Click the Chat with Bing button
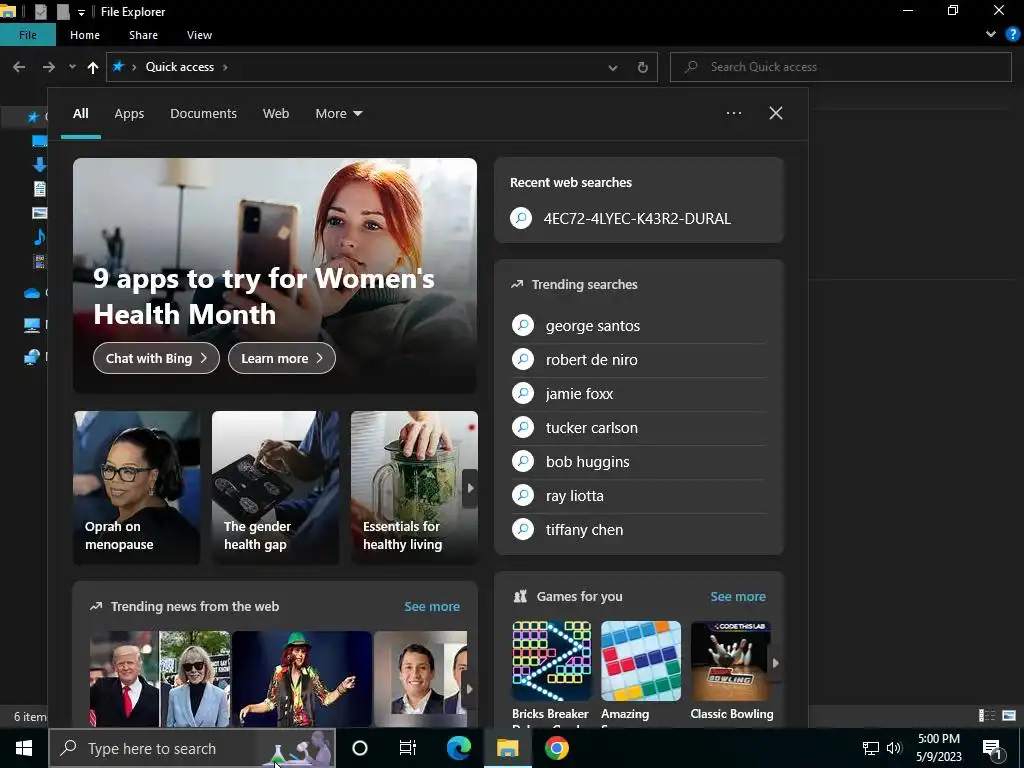Image resolution: width=1024 pixels, height=768 pixels. click(156, 358)
